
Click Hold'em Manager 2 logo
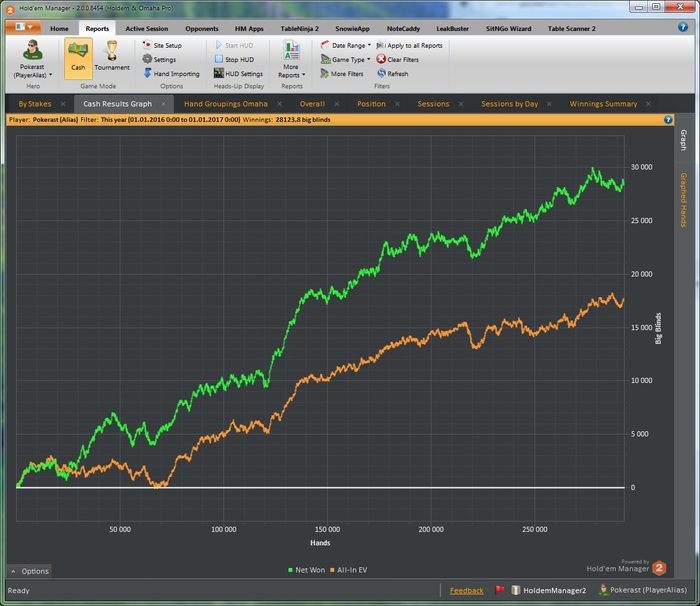[x=659, y=568]
